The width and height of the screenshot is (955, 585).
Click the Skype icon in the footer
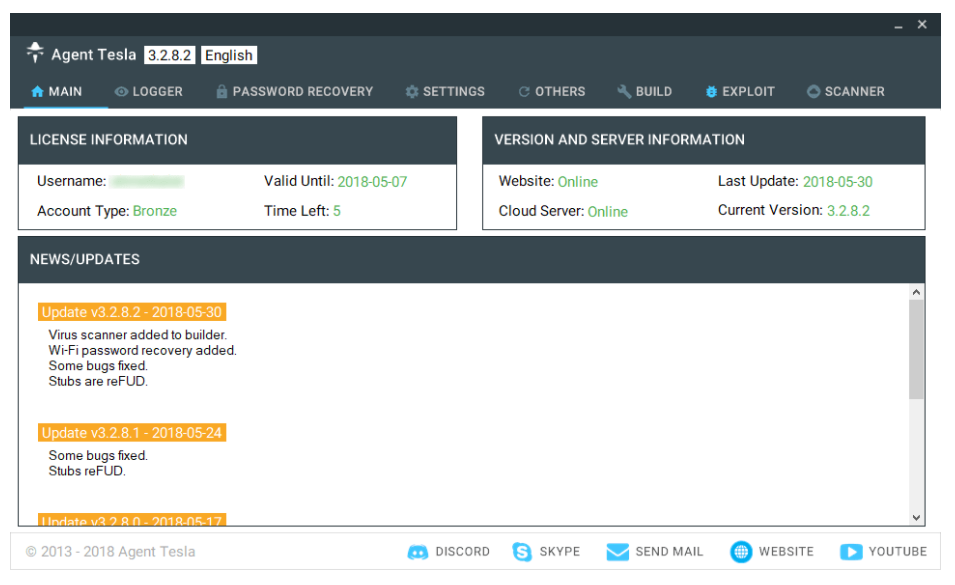point(522,552)
